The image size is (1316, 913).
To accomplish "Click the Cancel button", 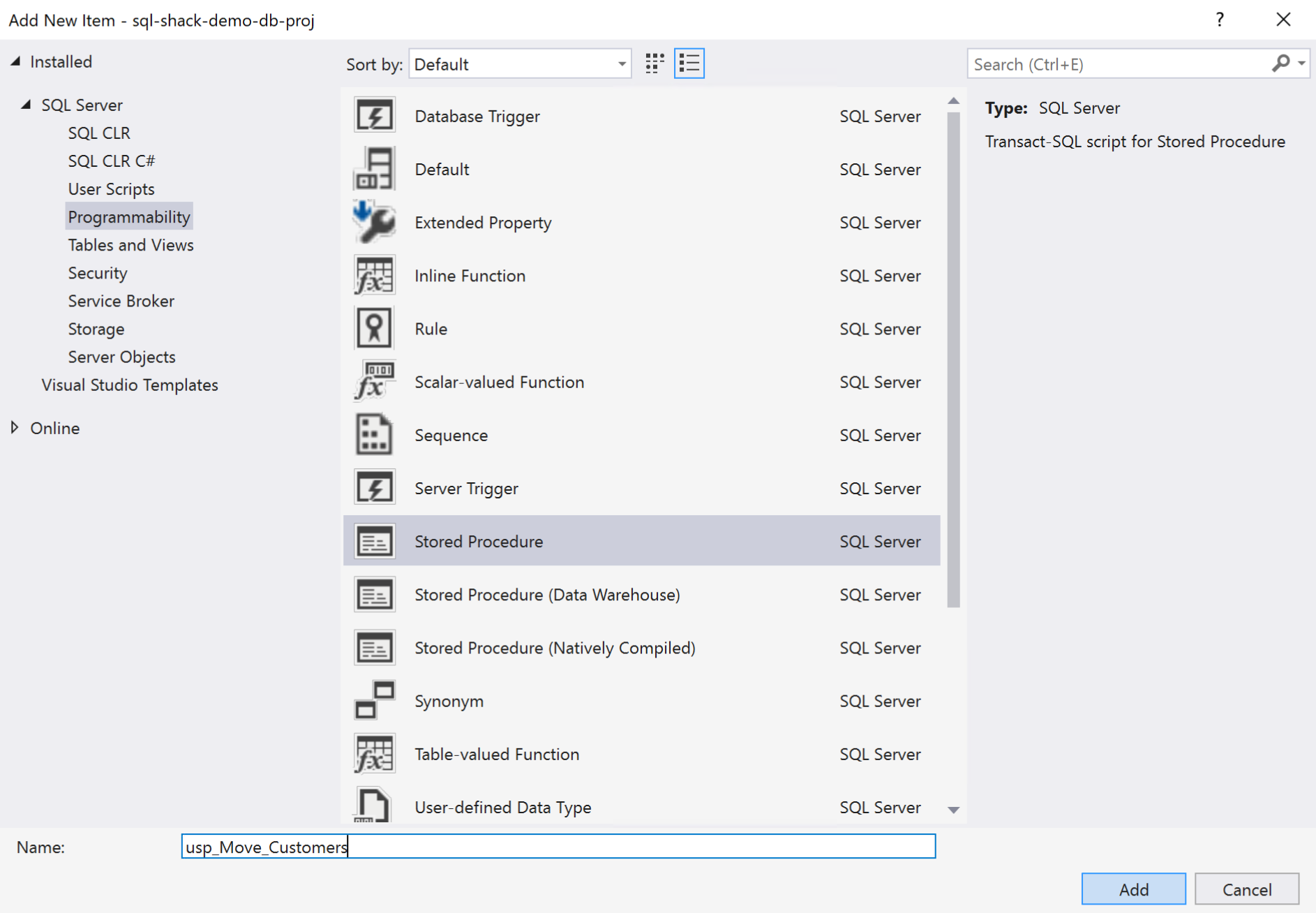I will tap(1246, 889).
